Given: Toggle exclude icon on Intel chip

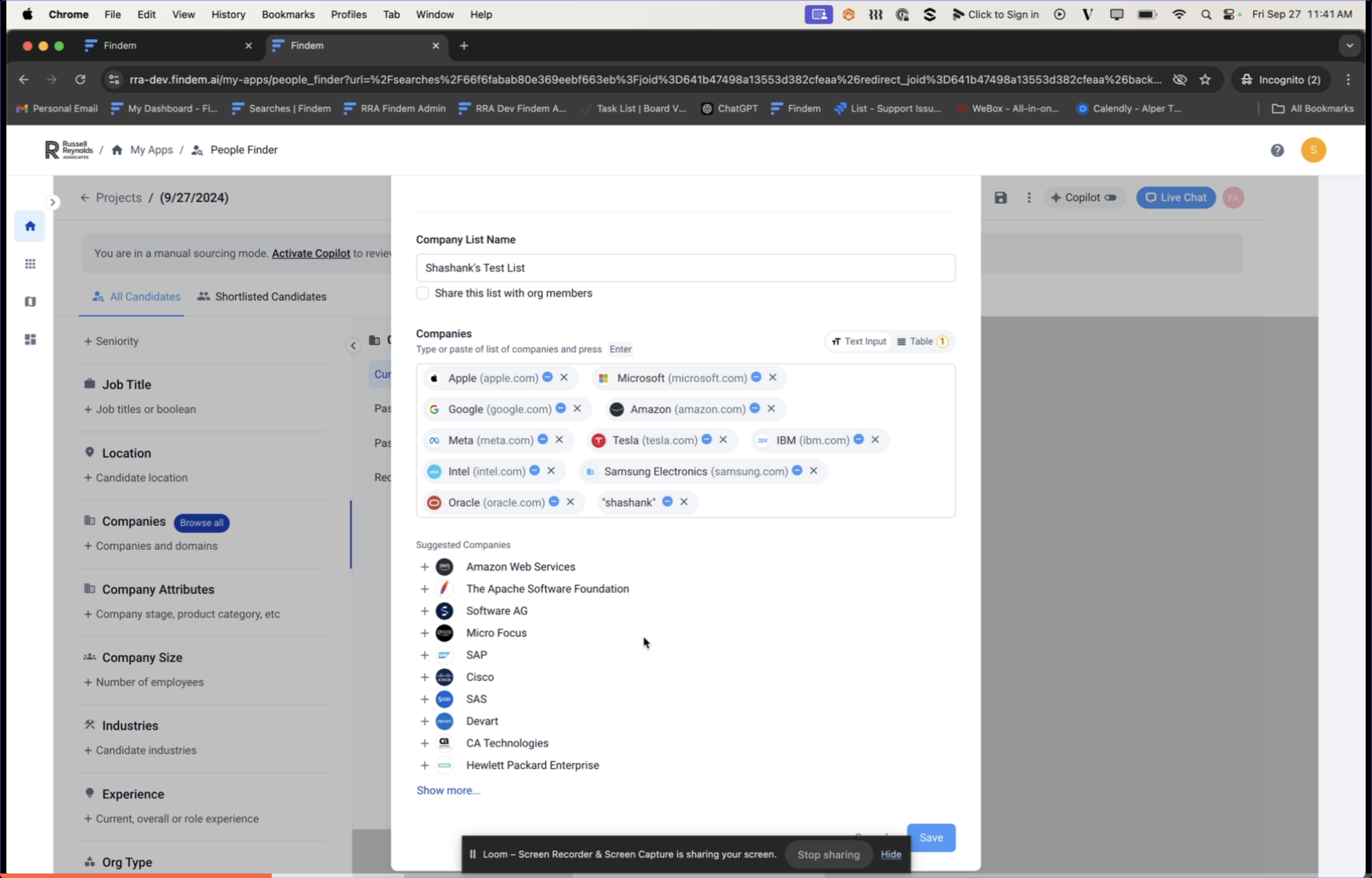Looking at the screenshot, I should point(534,470).
